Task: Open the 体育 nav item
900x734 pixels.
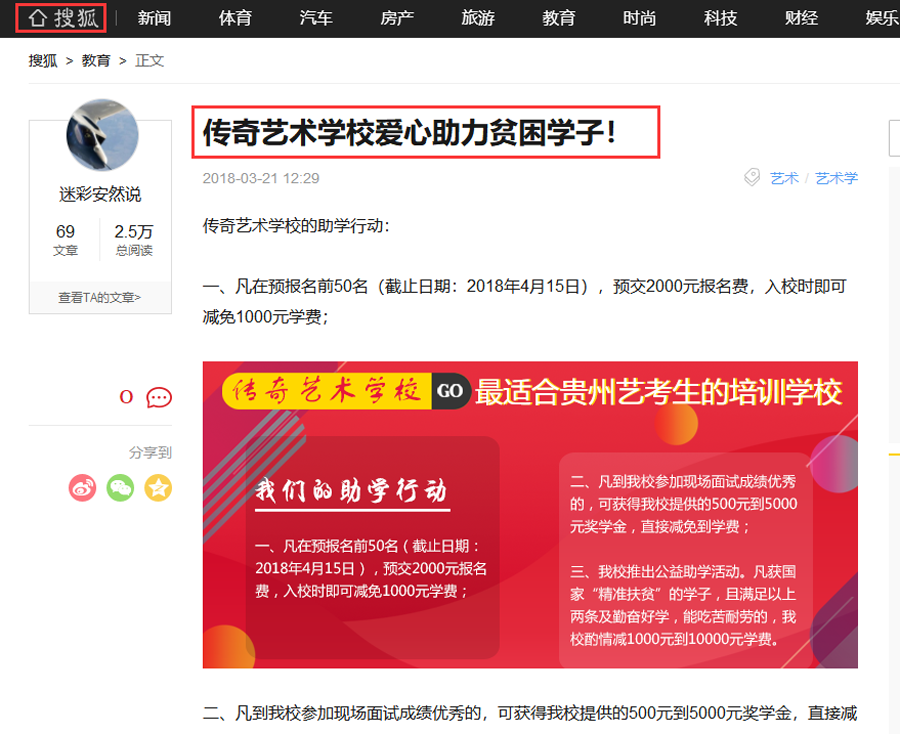Action: [x=235, y=18]
